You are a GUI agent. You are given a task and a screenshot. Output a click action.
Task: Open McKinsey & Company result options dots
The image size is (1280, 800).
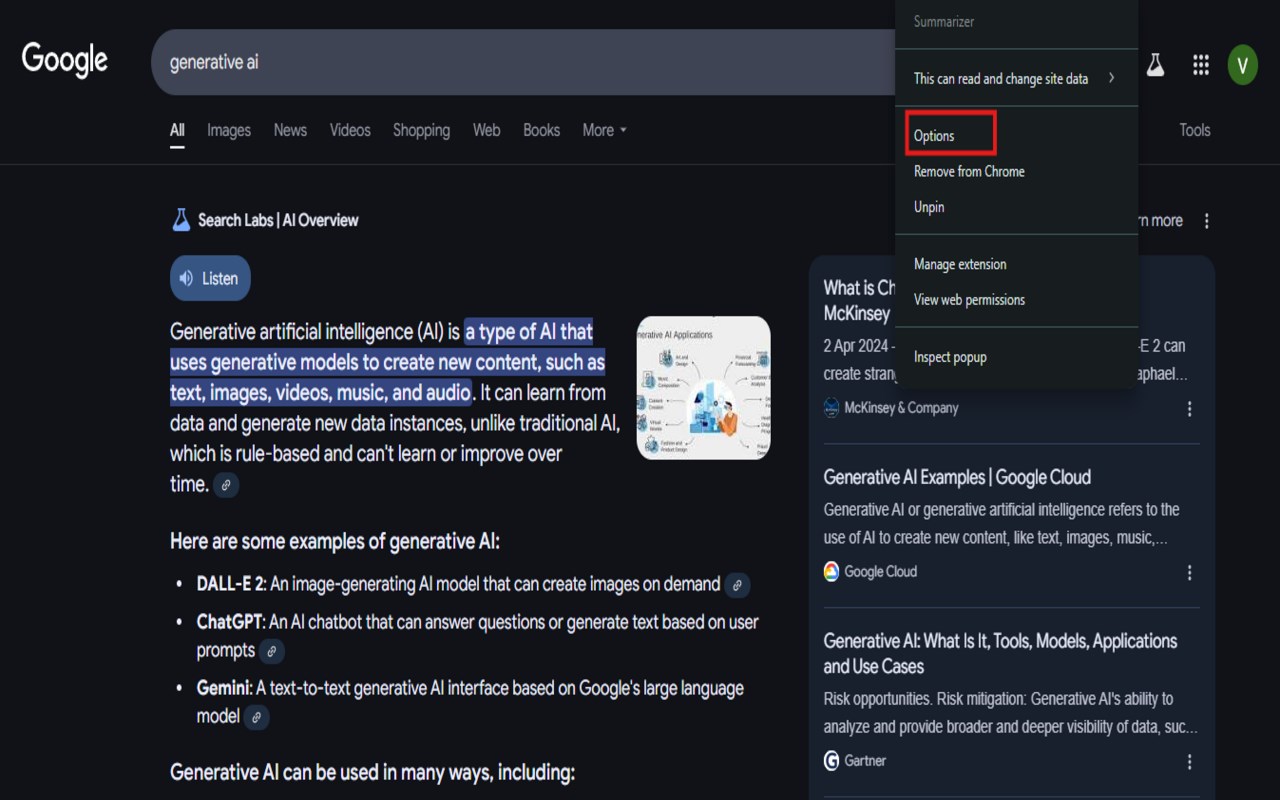coord(1189,409)
